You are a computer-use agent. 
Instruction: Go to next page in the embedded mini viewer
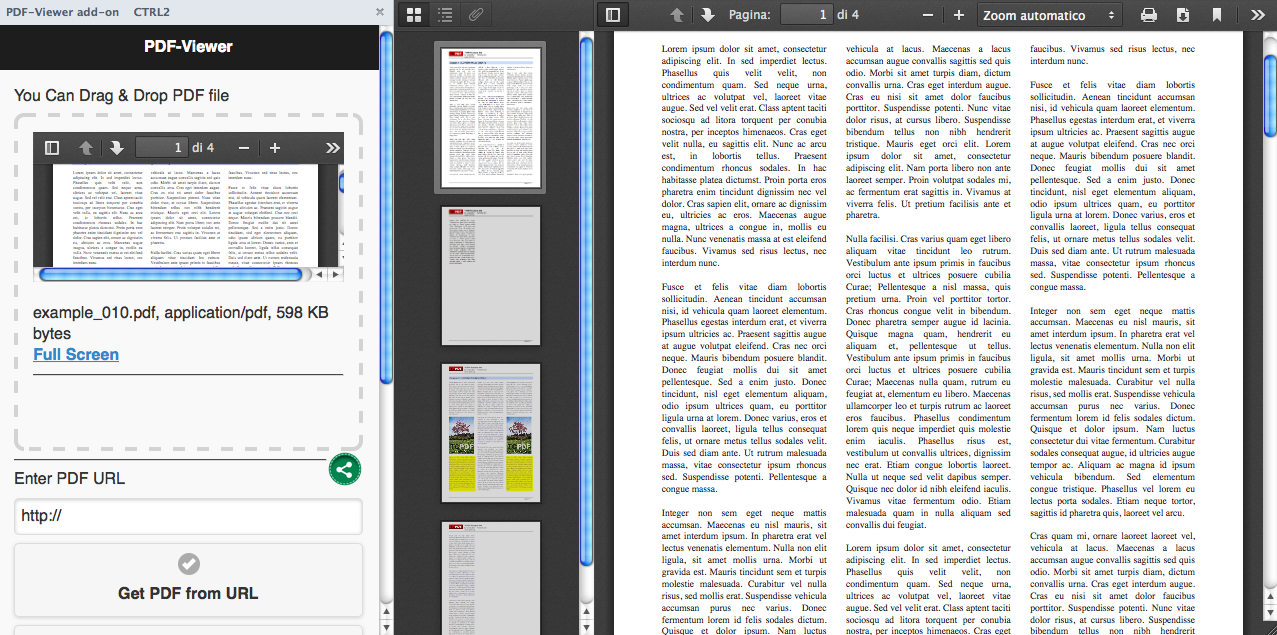(x=117, y=148)
